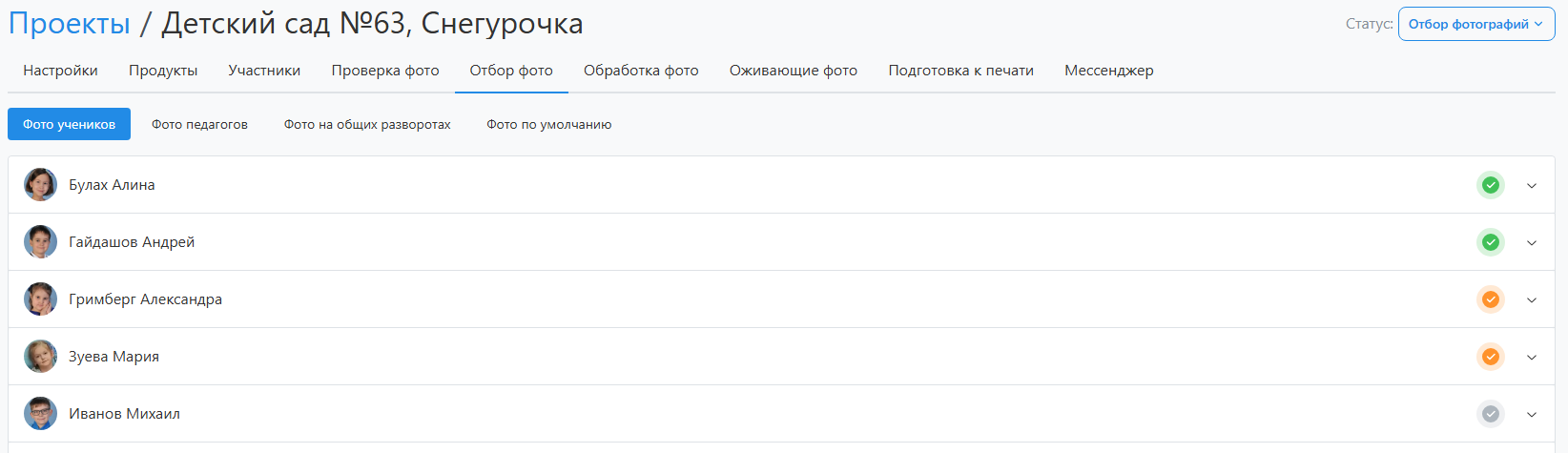Image resolution: width=1568 pixels, height=453 pixels.
Task: Go to the Проверка фото tab
Action: [385, 71]
